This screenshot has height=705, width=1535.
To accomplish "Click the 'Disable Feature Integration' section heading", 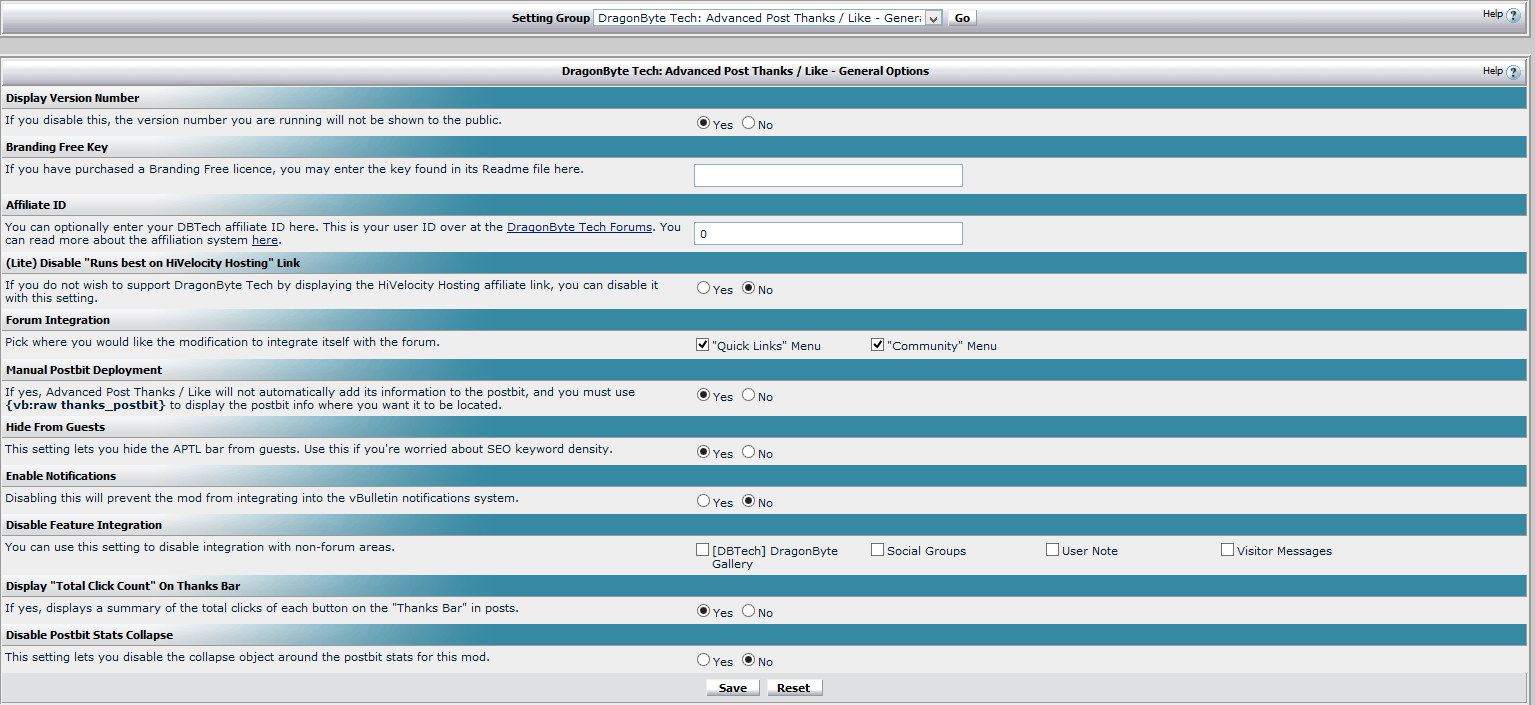I will 84,525.
